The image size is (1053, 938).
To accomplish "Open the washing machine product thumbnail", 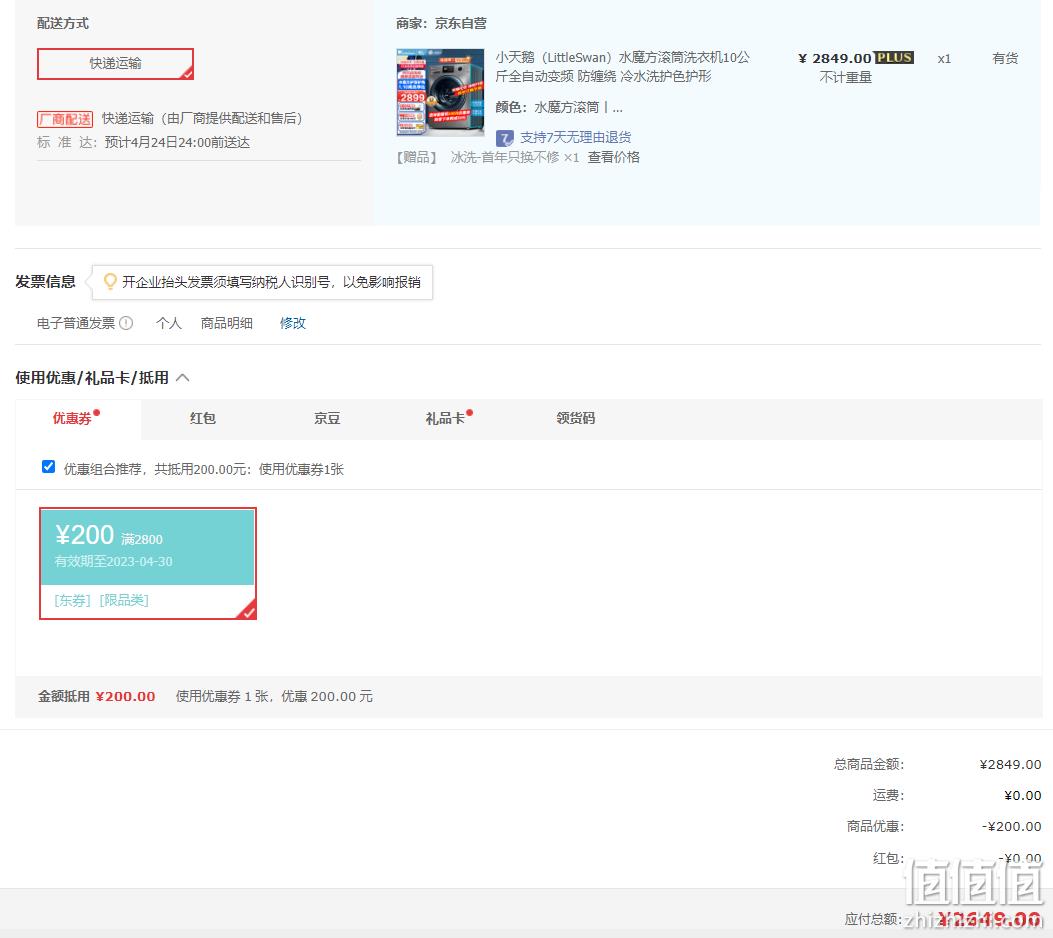I will (440, 92).
